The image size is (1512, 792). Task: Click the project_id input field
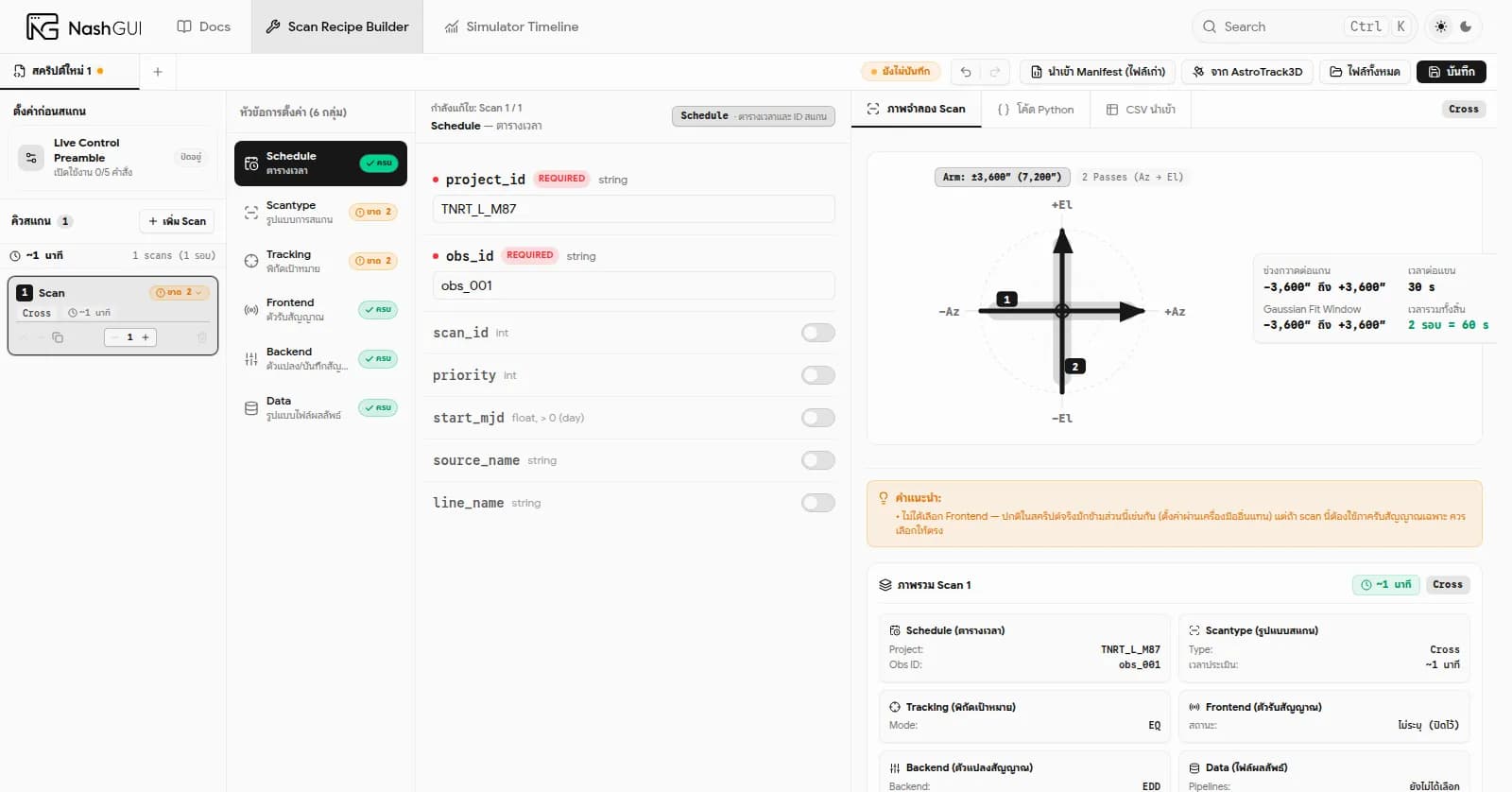(634, 209)
